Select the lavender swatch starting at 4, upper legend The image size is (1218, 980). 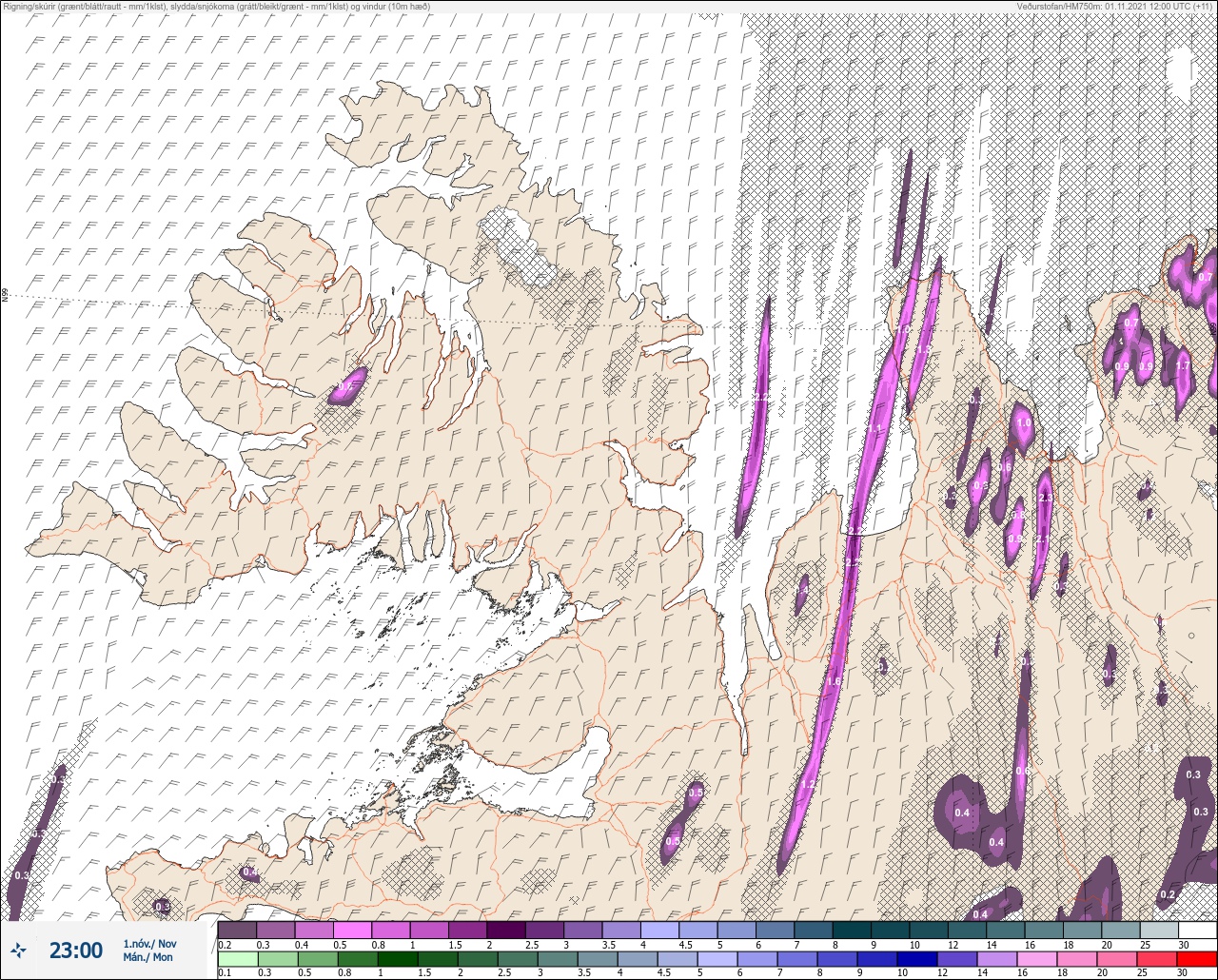tap(659, 930)
